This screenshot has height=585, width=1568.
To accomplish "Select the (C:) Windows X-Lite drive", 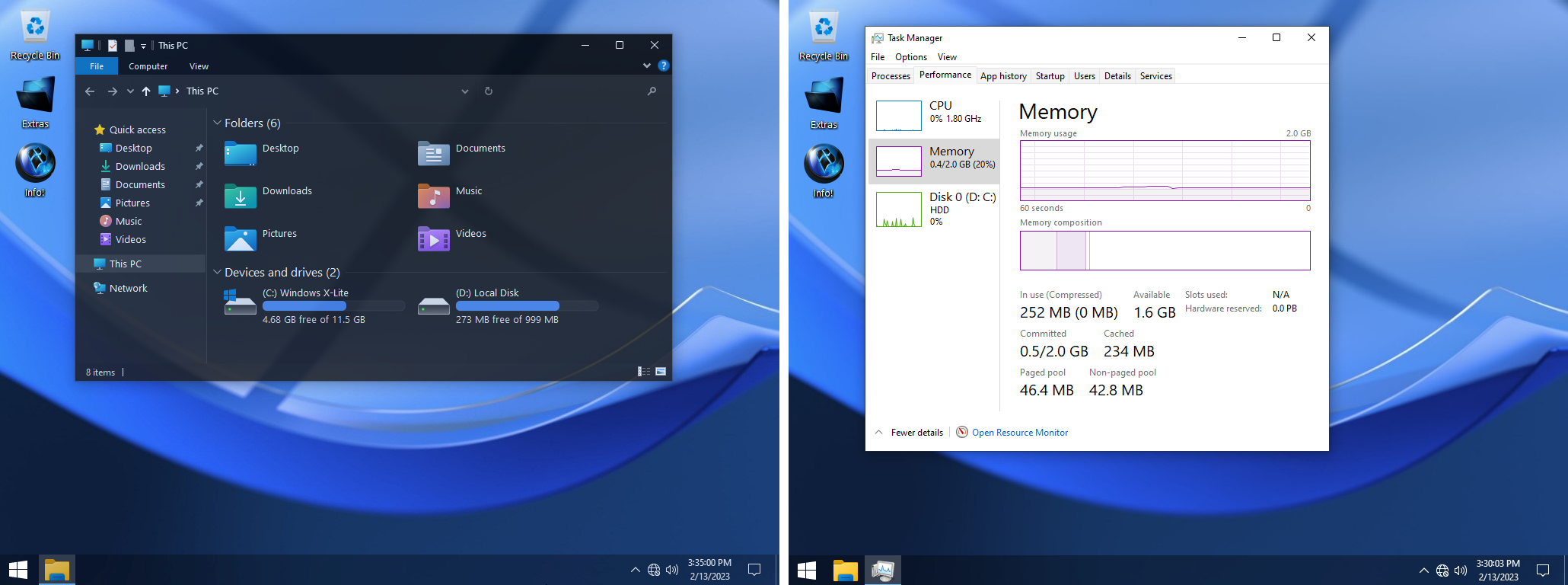I will tap(314, 305).
